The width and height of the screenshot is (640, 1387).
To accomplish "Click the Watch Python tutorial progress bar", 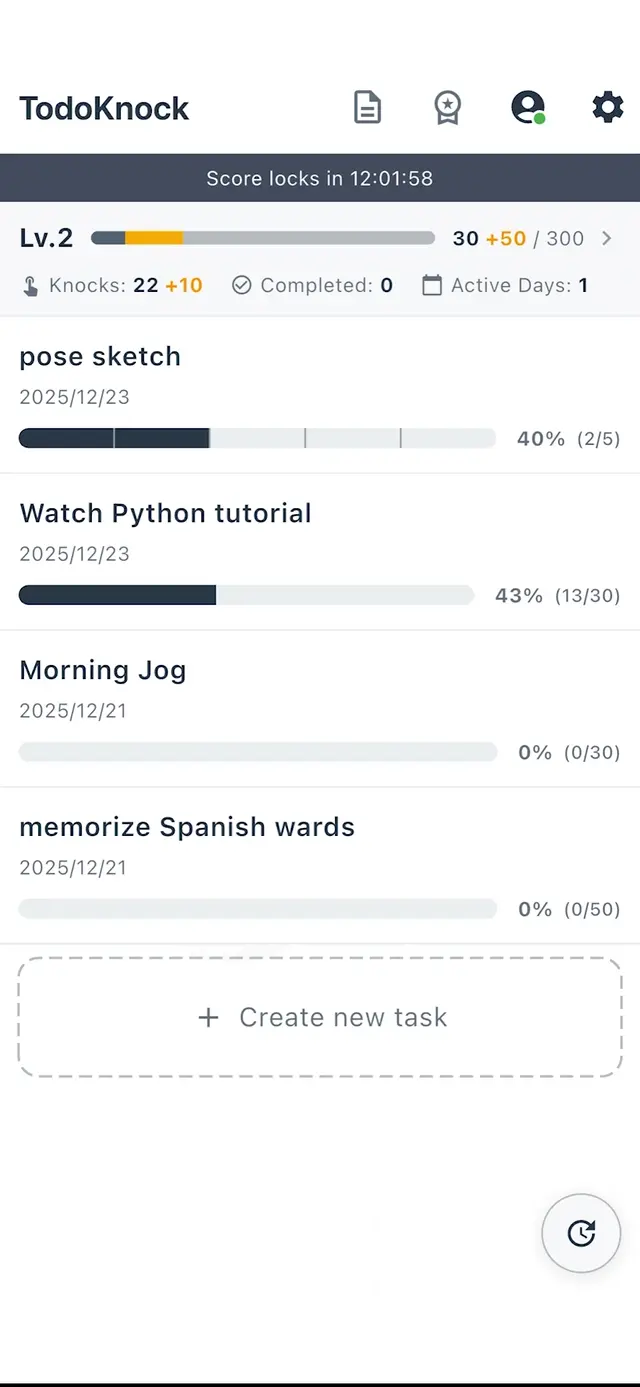I will point(246,595).
